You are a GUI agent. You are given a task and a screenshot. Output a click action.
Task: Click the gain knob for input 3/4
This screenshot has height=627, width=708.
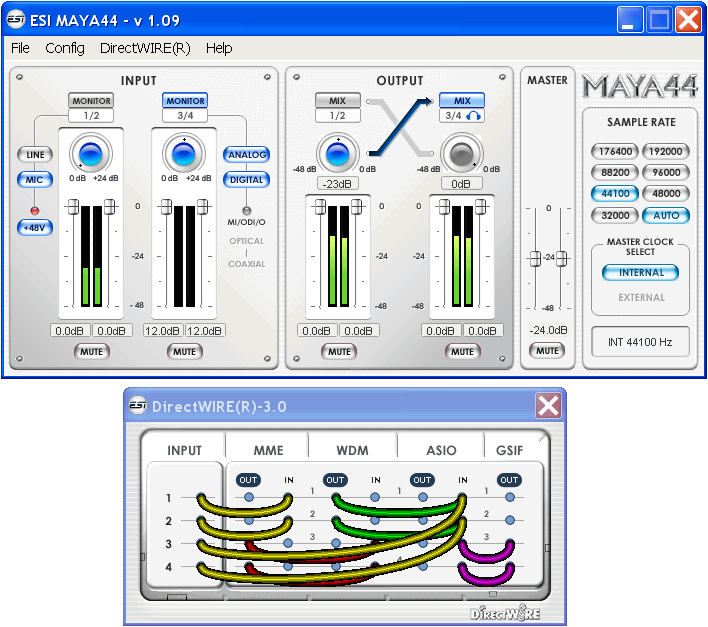[183, 154]
